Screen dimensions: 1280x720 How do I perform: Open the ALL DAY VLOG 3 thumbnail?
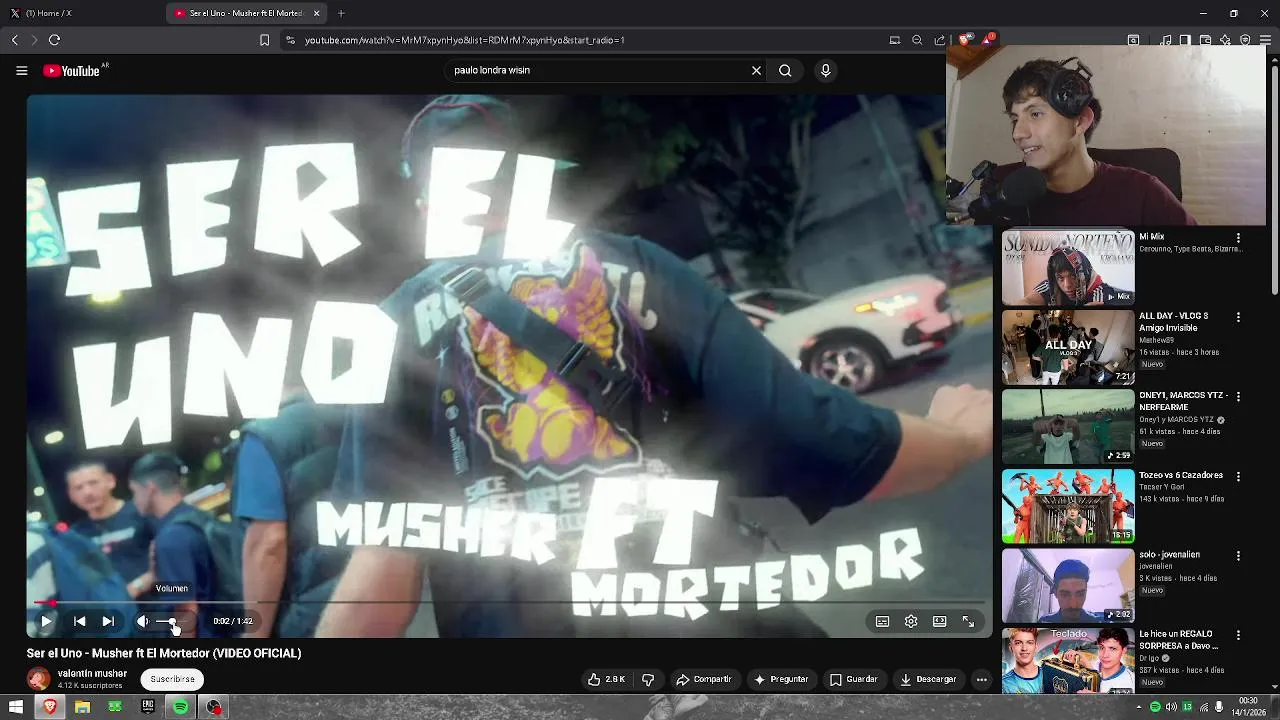coord(1068,347)
